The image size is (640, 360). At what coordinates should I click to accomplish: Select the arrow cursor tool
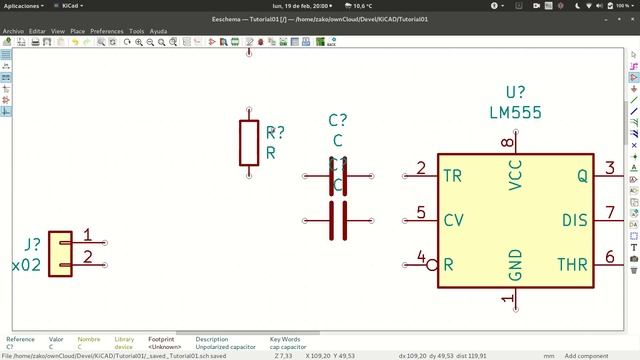[634, 55]
